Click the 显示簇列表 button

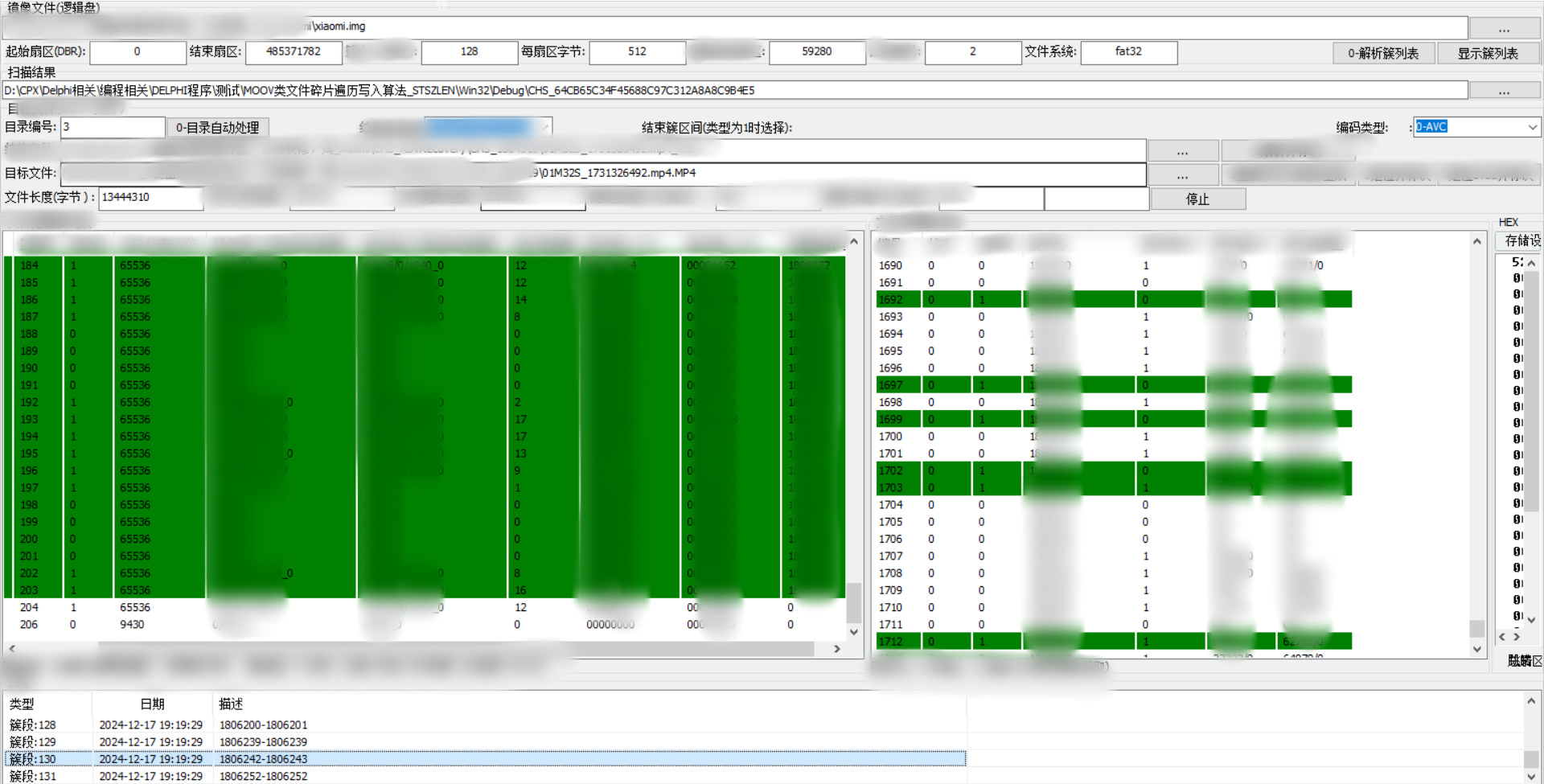point(1488,53)
